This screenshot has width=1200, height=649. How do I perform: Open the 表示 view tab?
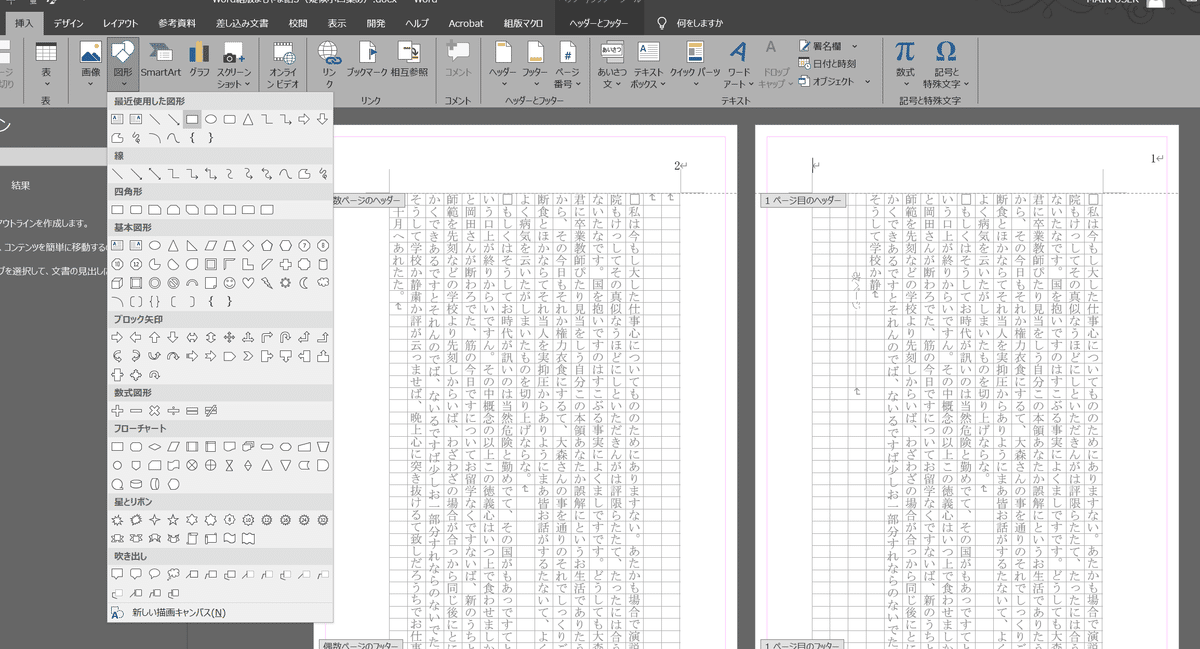(337, 23)
